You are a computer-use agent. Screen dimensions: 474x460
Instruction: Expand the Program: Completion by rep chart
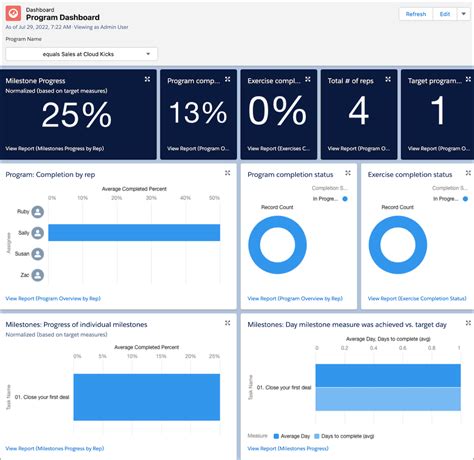228,173
